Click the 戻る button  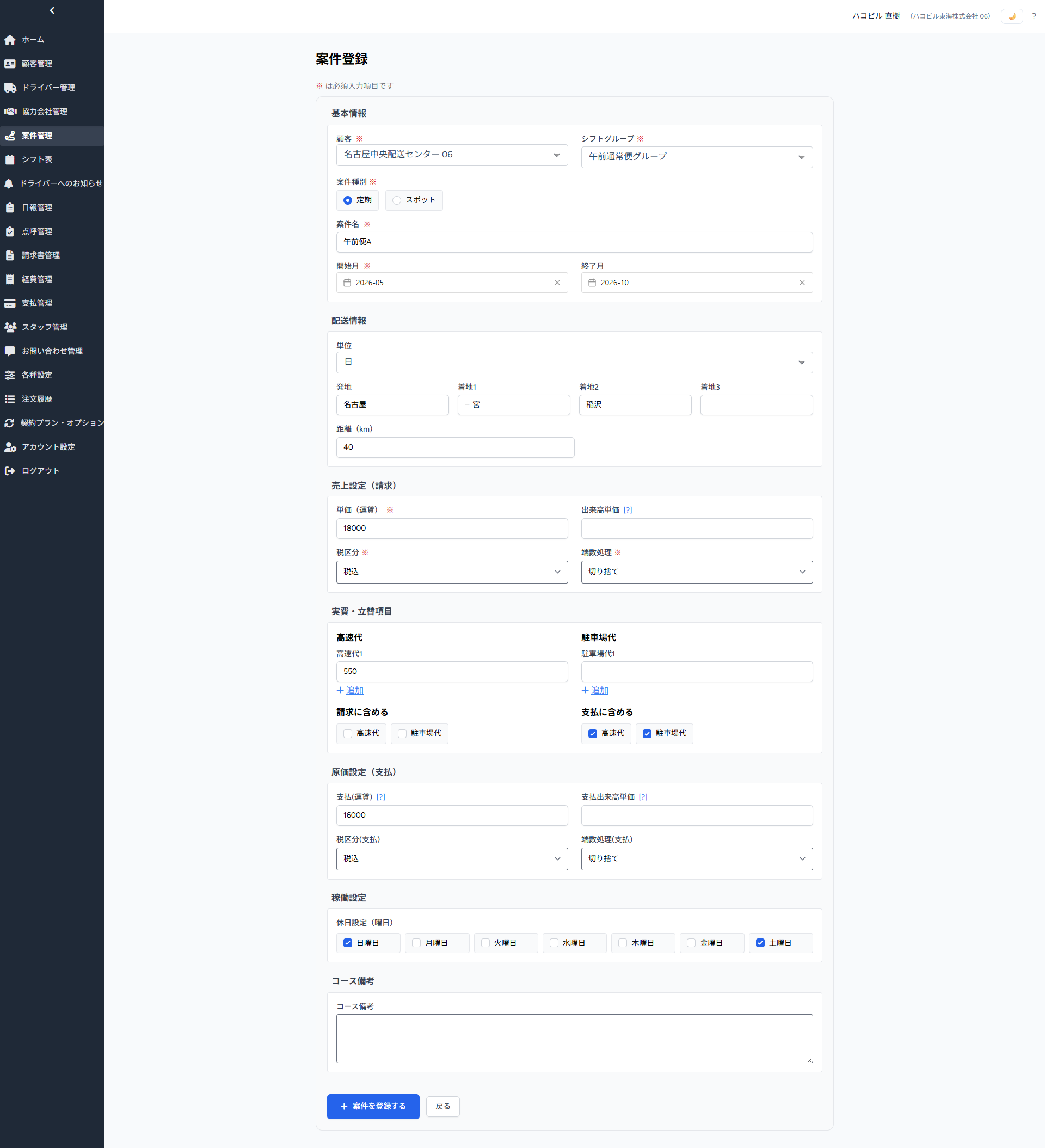(x=442, y=1107)
